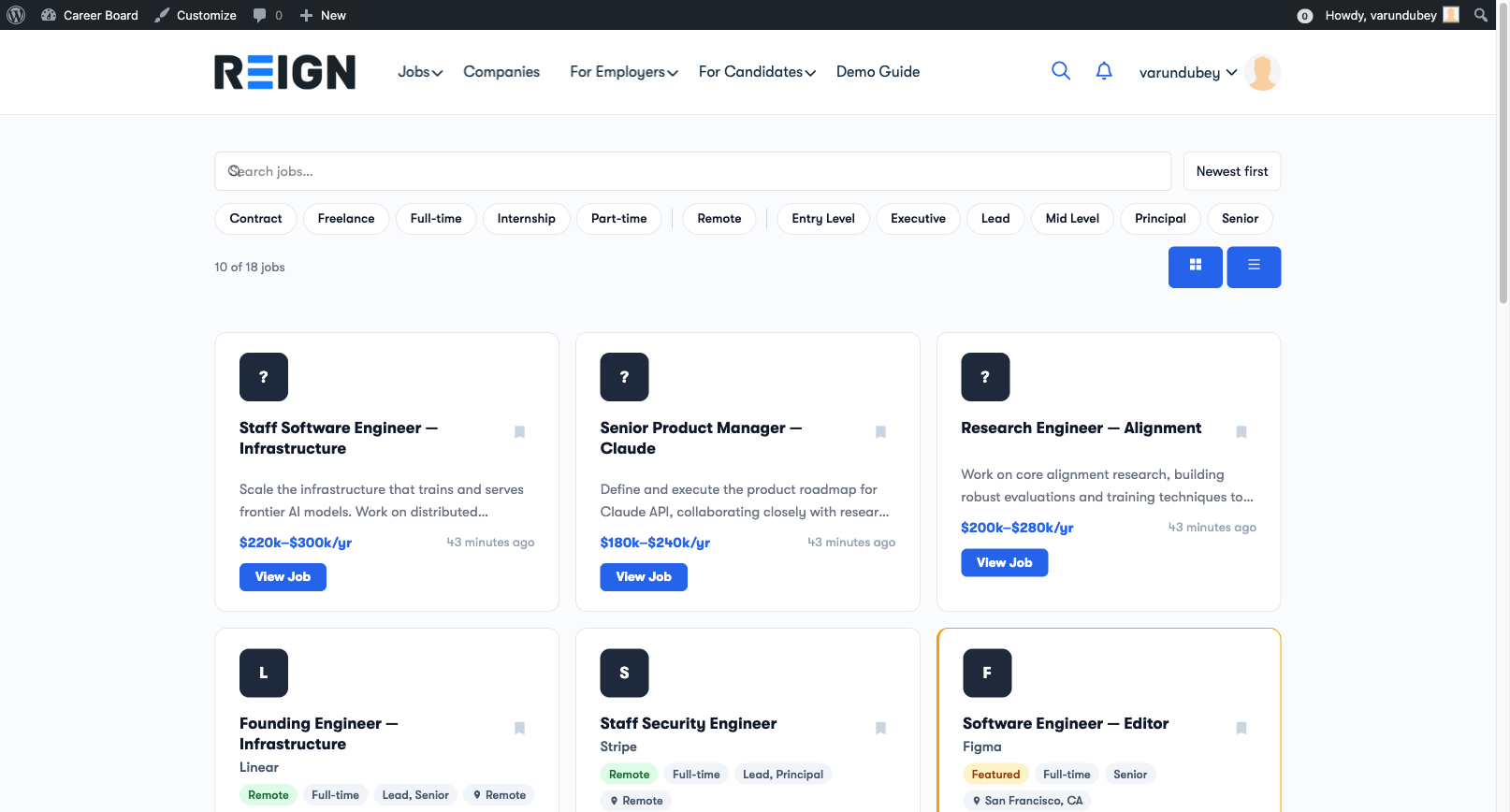Screen dimensions: 1510x812
Task: Bookmark Founding Engineer Infrastructure job
Action: 519,728
